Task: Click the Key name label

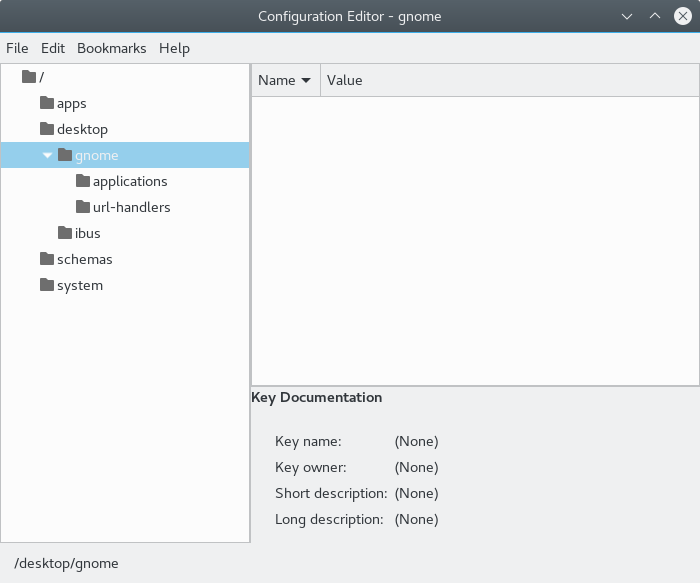Action: [308, 441]
